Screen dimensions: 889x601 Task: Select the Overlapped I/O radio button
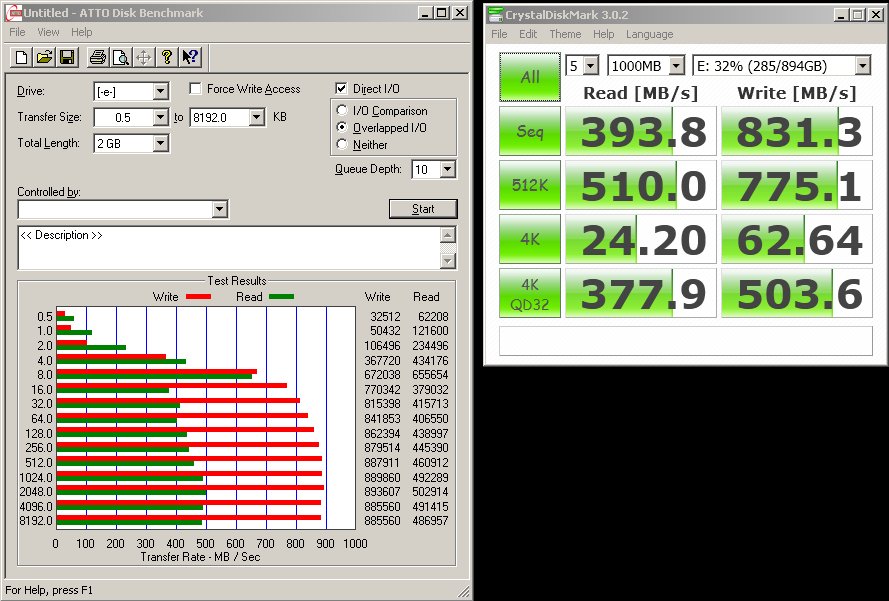pos(342,128)
